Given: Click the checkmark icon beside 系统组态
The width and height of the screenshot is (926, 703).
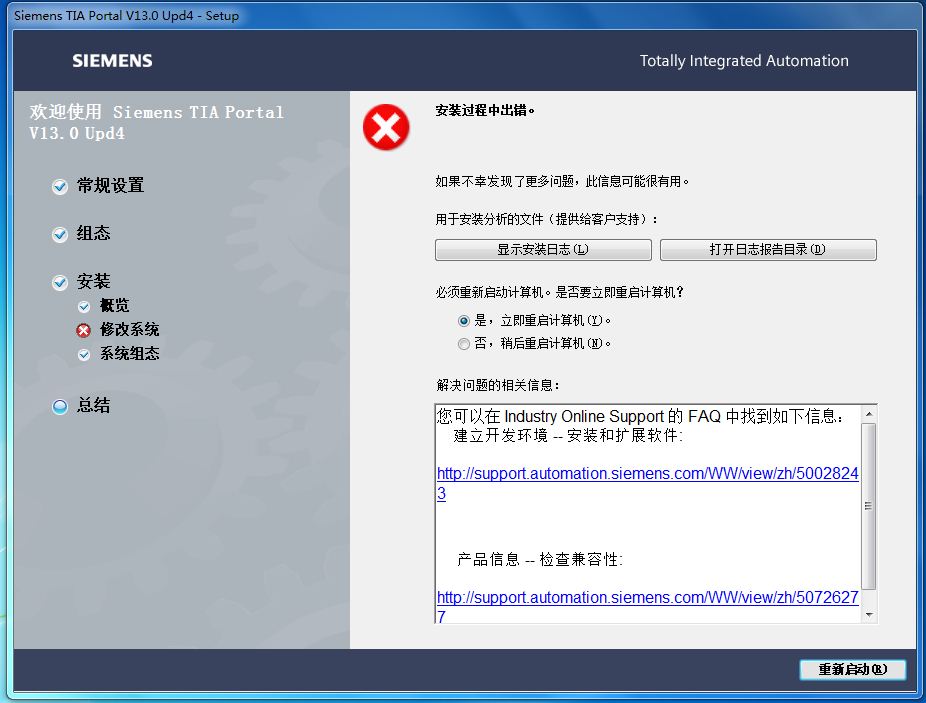Looking at the screenshot, I should coord(84,354).
